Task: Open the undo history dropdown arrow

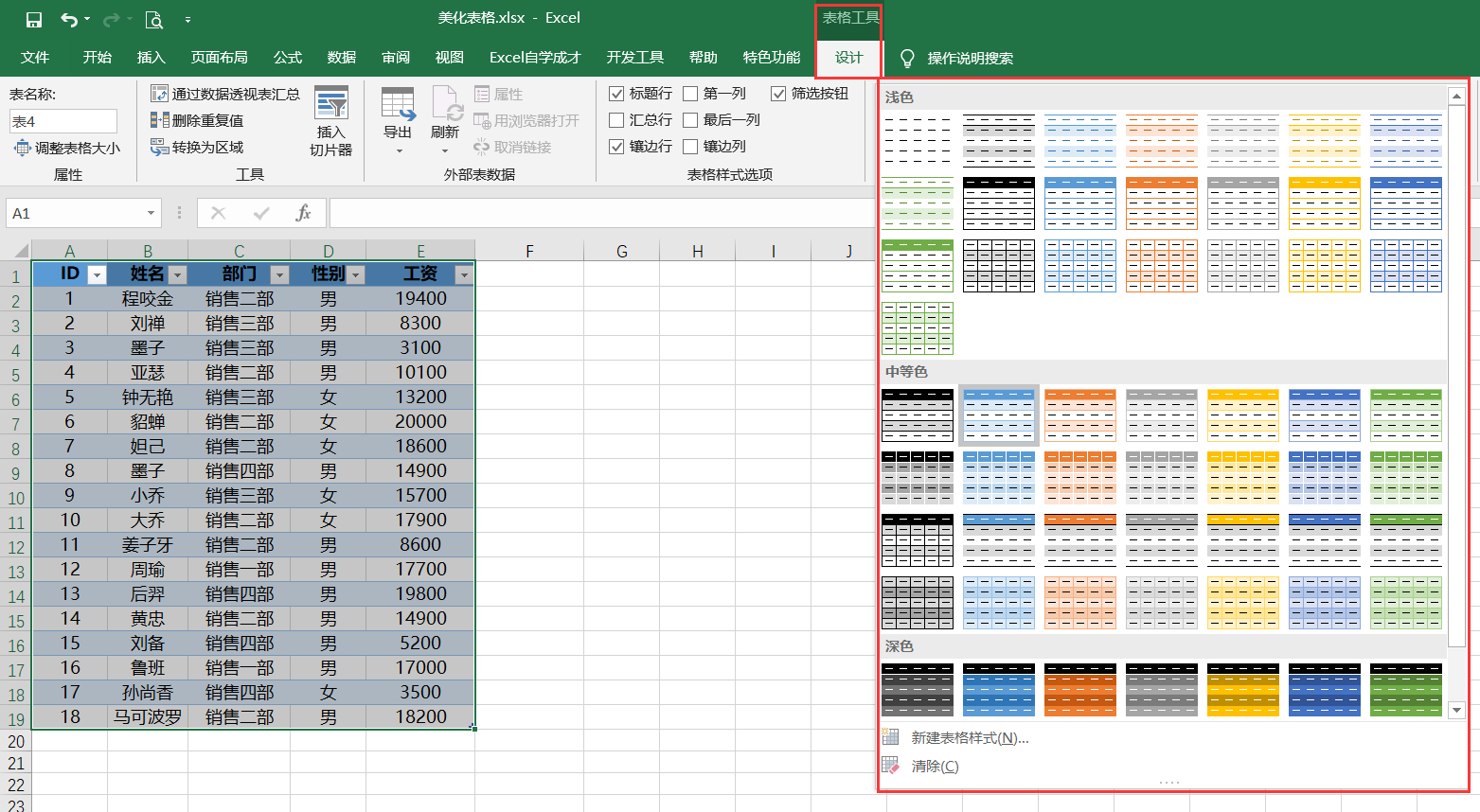Action: 87,19
